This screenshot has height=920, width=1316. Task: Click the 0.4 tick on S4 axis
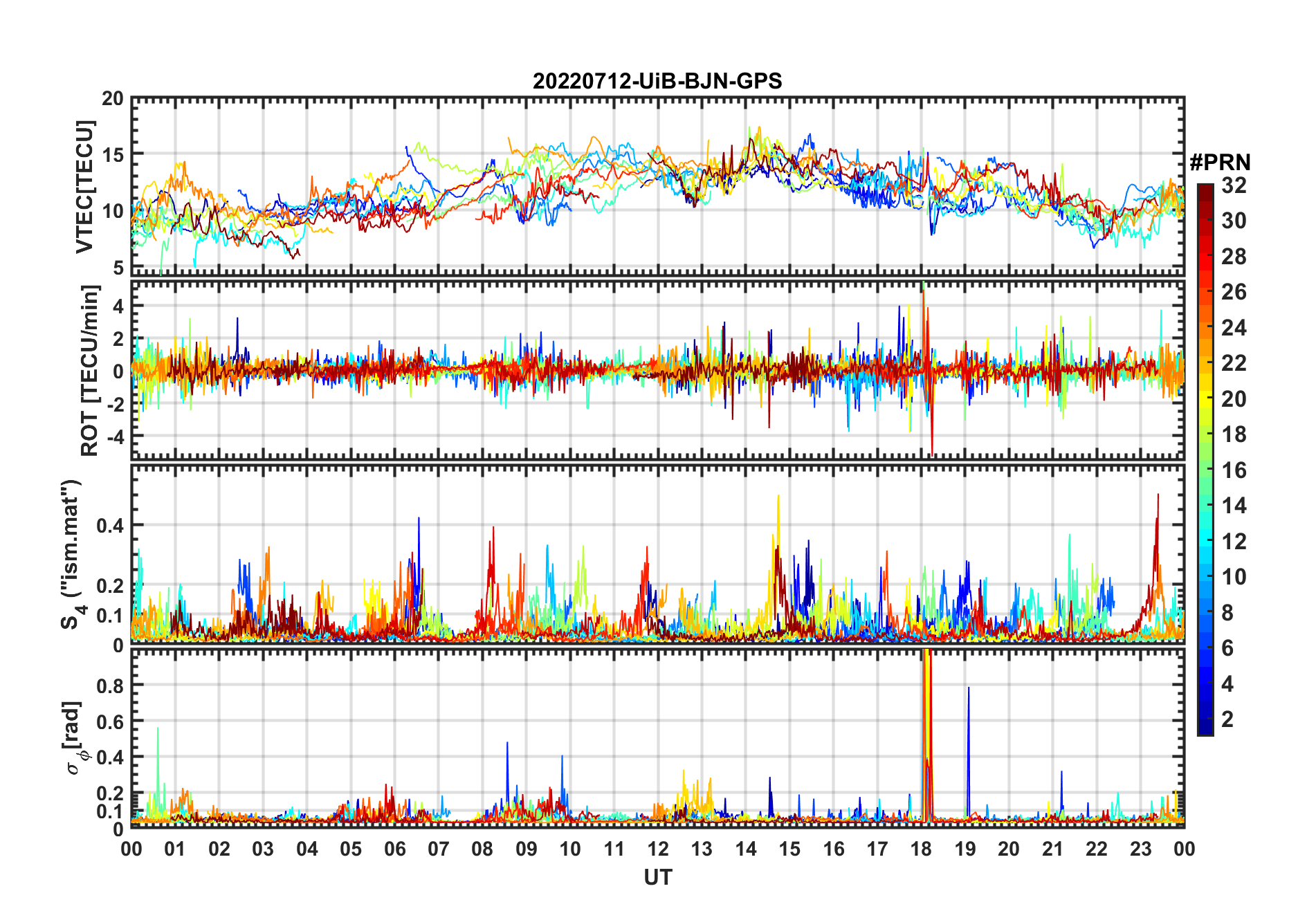tap(111, 526)
